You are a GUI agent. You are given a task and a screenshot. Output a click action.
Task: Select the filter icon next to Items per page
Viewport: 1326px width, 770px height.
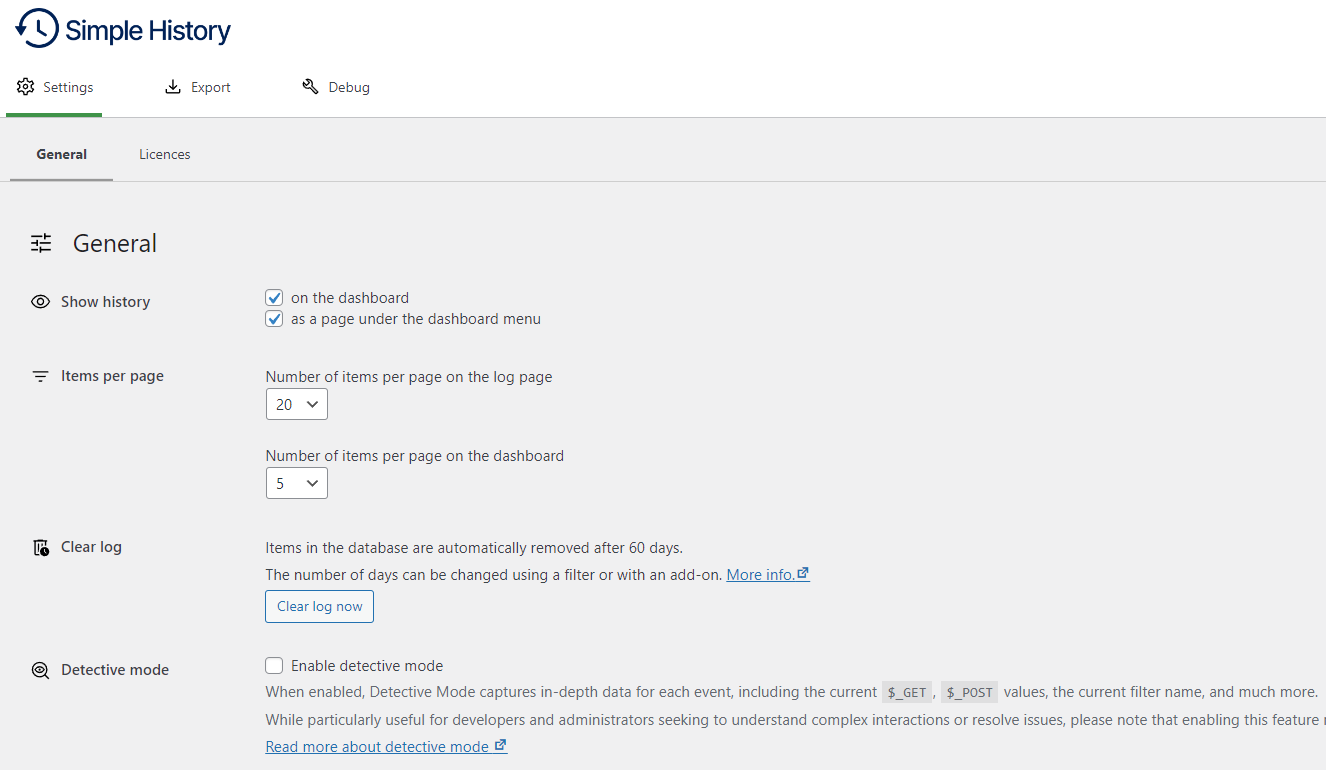pyautogui.click(x=40, y=375)
